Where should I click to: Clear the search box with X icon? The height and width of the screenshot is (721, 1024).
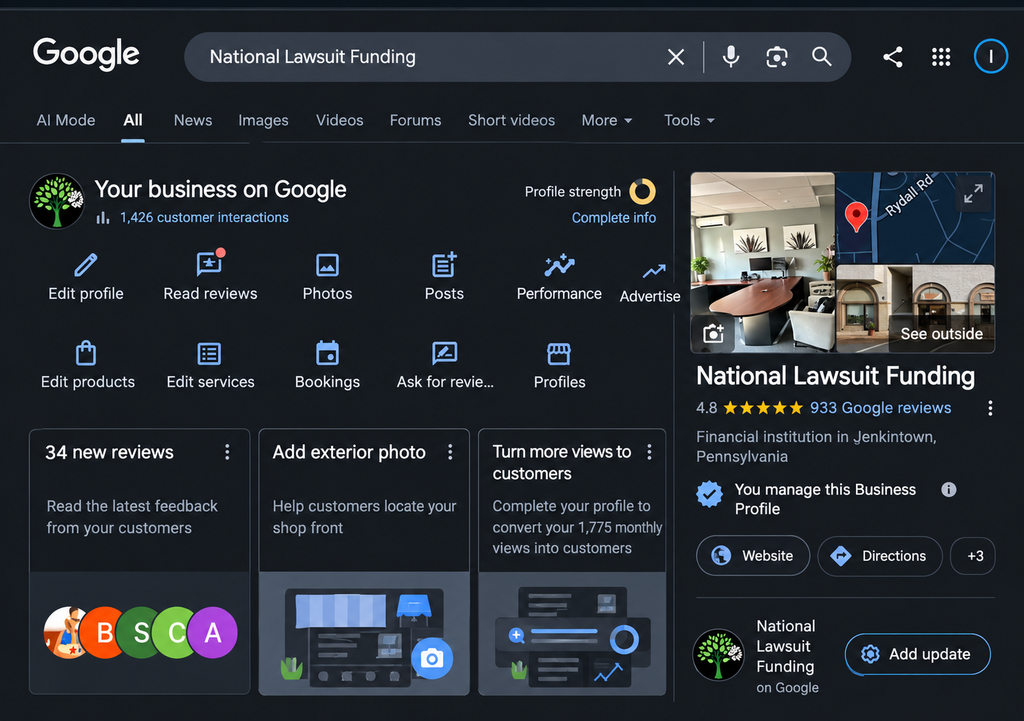click(676, 57)
